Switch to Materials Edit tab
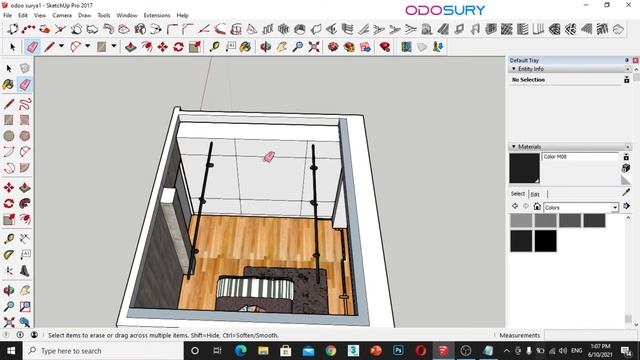The width and height of the screenshot is (640, 360). (535, 194)
